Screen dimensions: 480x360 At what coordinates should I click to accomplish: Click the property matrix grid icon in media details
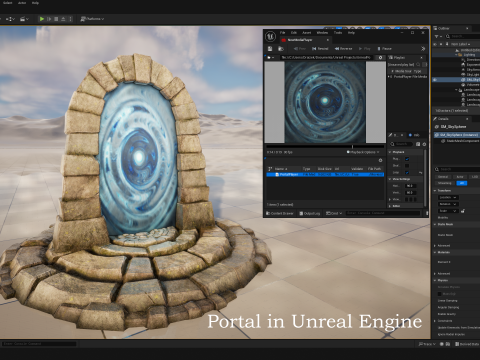418,144
